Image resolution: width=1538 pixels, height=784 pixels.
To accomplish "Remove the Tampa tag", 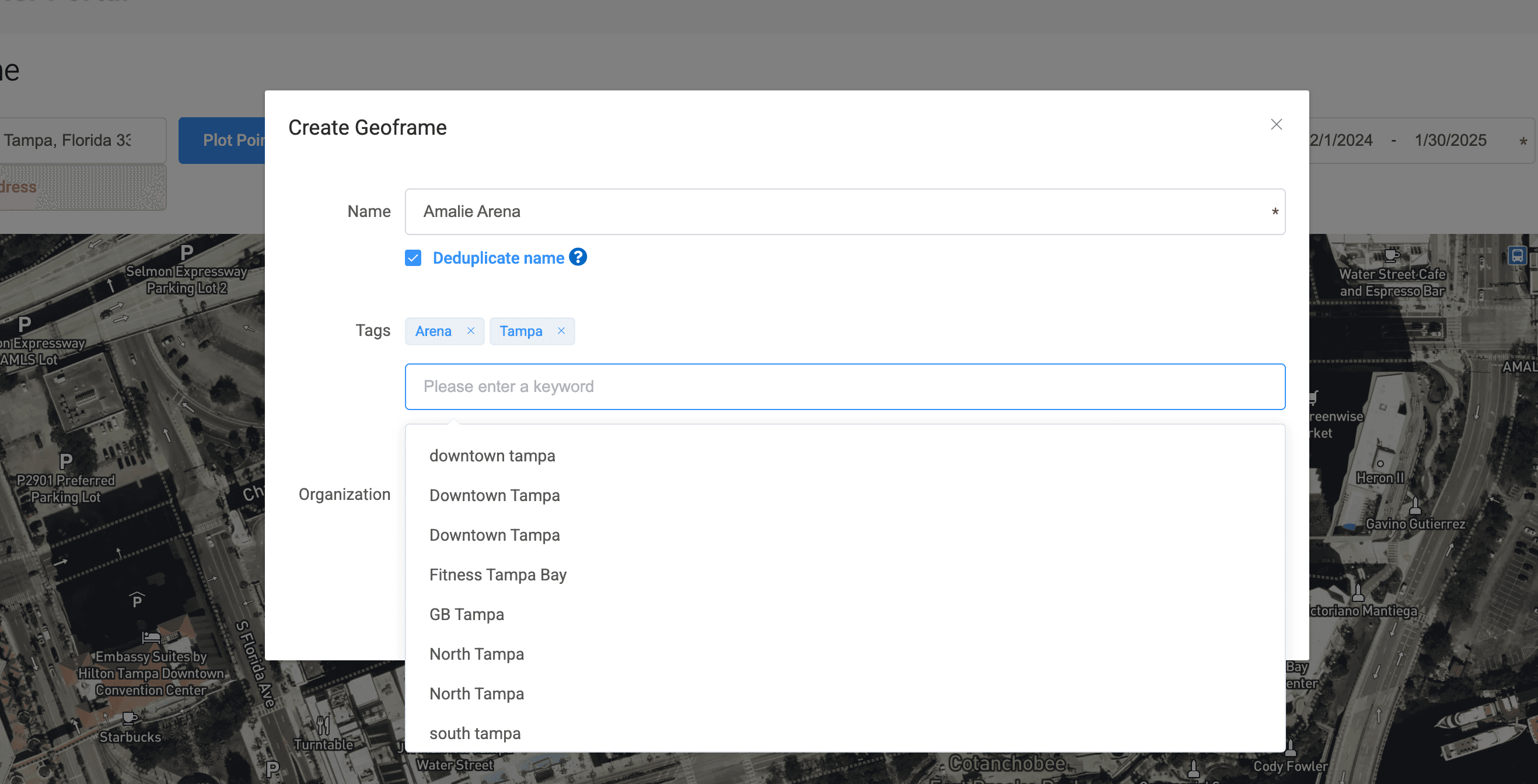I will (x=561, y=331).
